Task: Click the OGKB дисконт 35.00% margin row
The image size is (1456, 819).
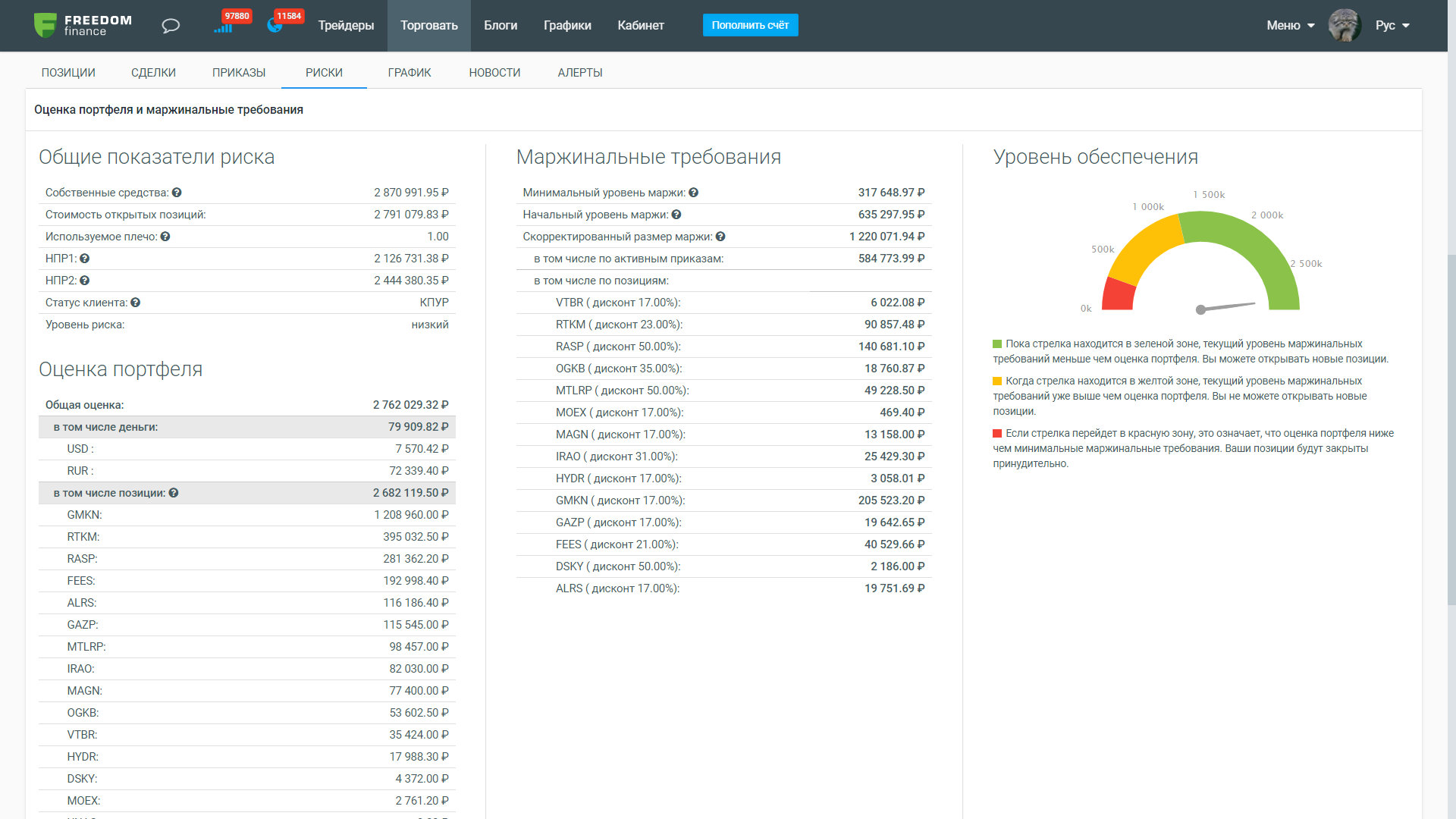Action: pyautogui.click(x=723, y=369)
